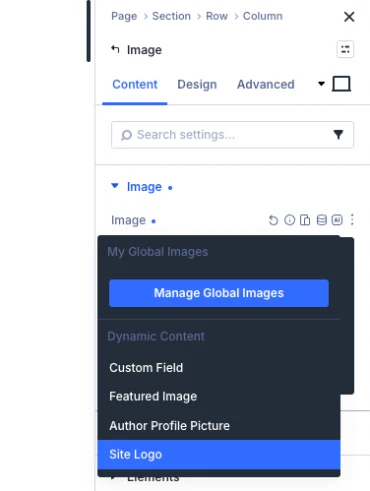Click the back arrow next to Image title

click(115, 49)
